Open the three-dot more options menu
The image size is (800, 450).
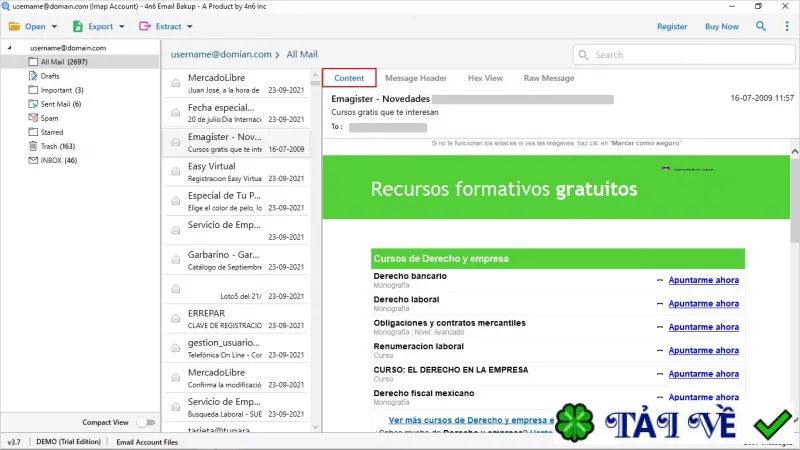click(x=787, y=26)
